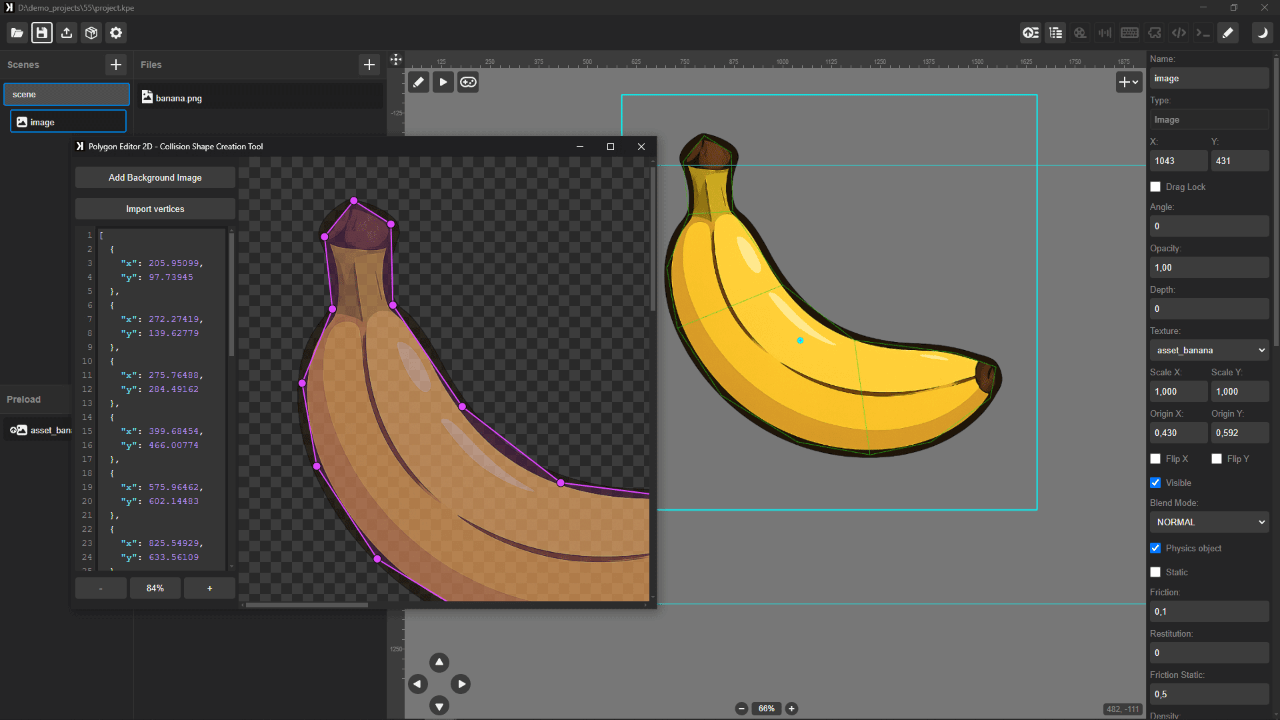The image size is (1280, 720).
Task: Select the scene item in Scenes list
Action: click(x=66, y=94)
